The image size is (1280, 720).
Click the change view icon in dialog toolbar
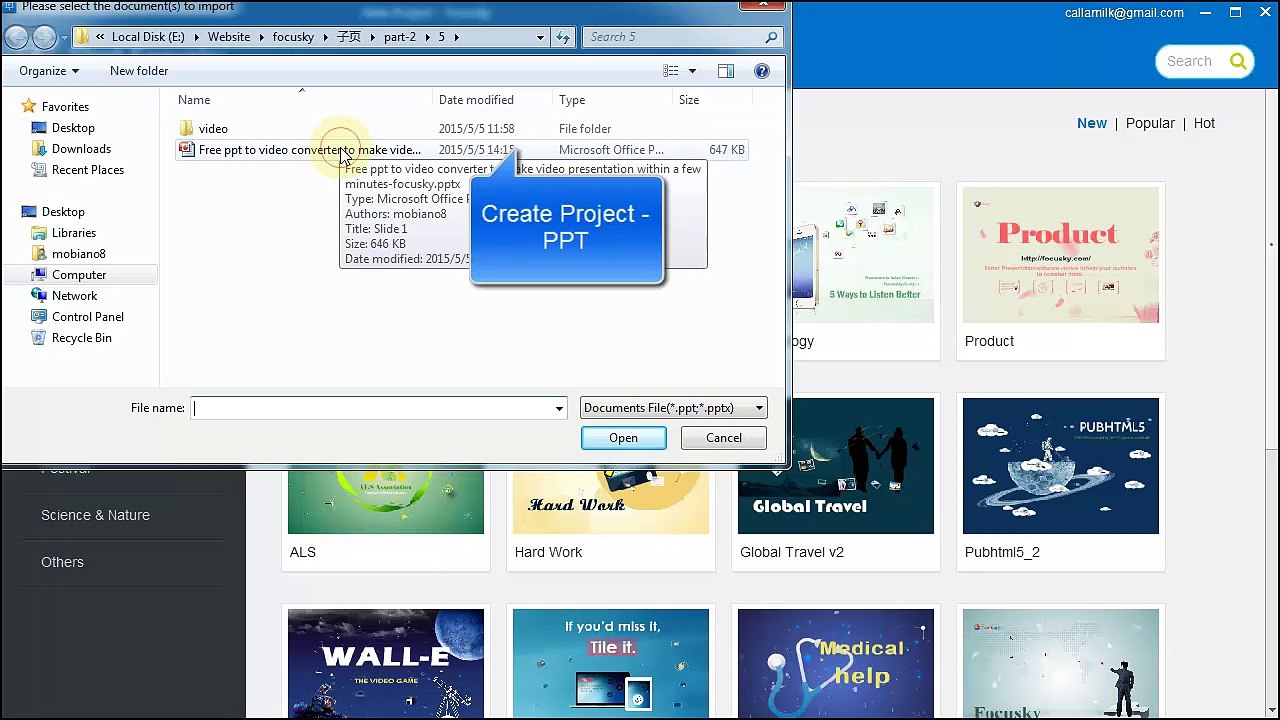[671, 71]
